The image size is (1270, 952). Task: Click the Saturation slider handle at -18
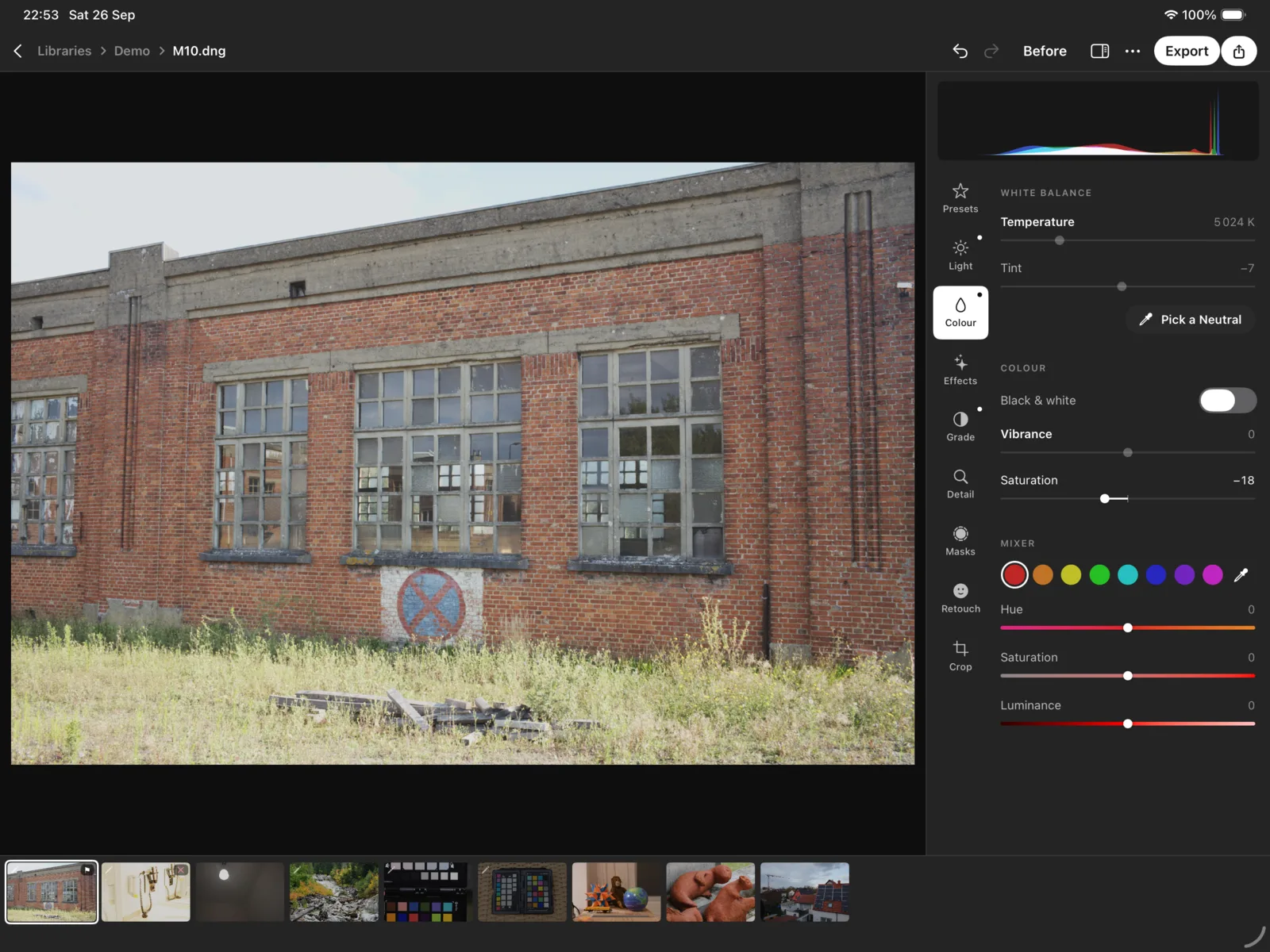click(x=1105, y=499)
